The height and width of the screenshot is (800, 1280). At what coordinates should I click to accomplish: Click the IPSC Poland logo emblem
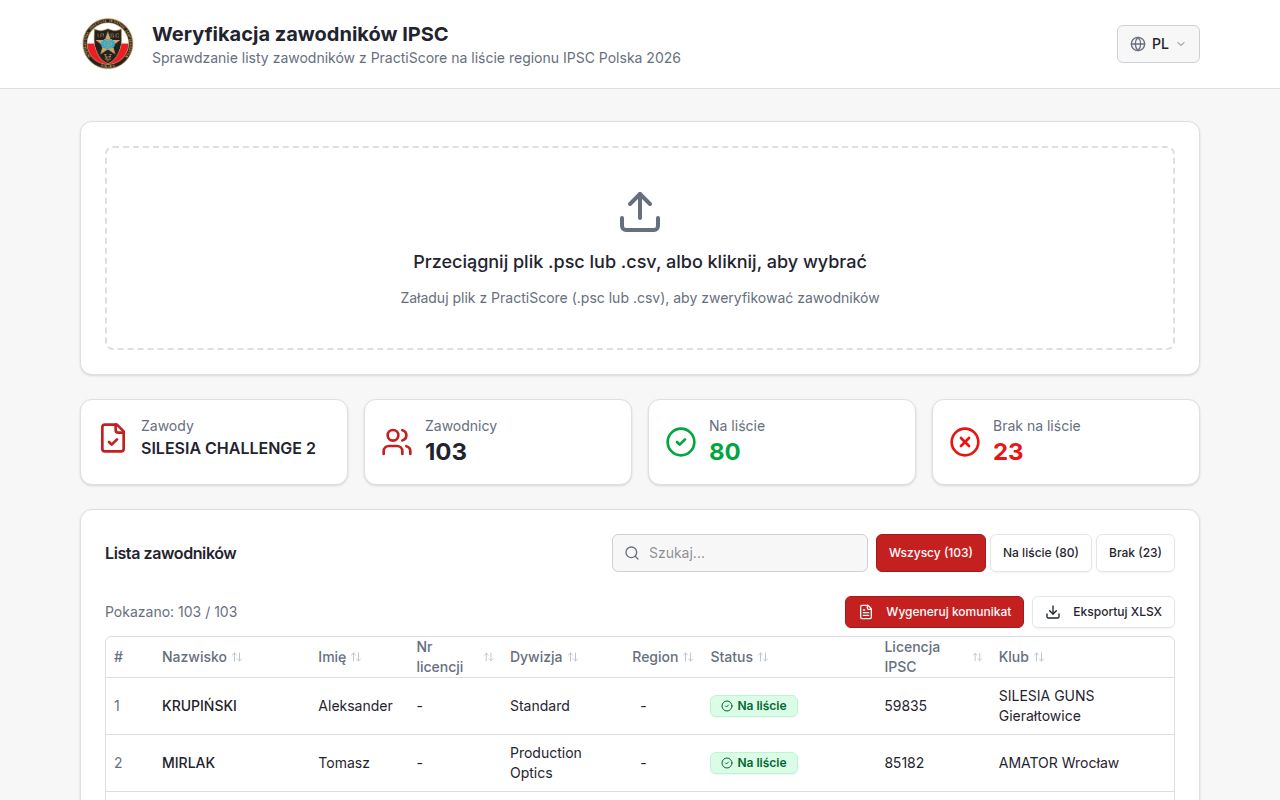108,44
